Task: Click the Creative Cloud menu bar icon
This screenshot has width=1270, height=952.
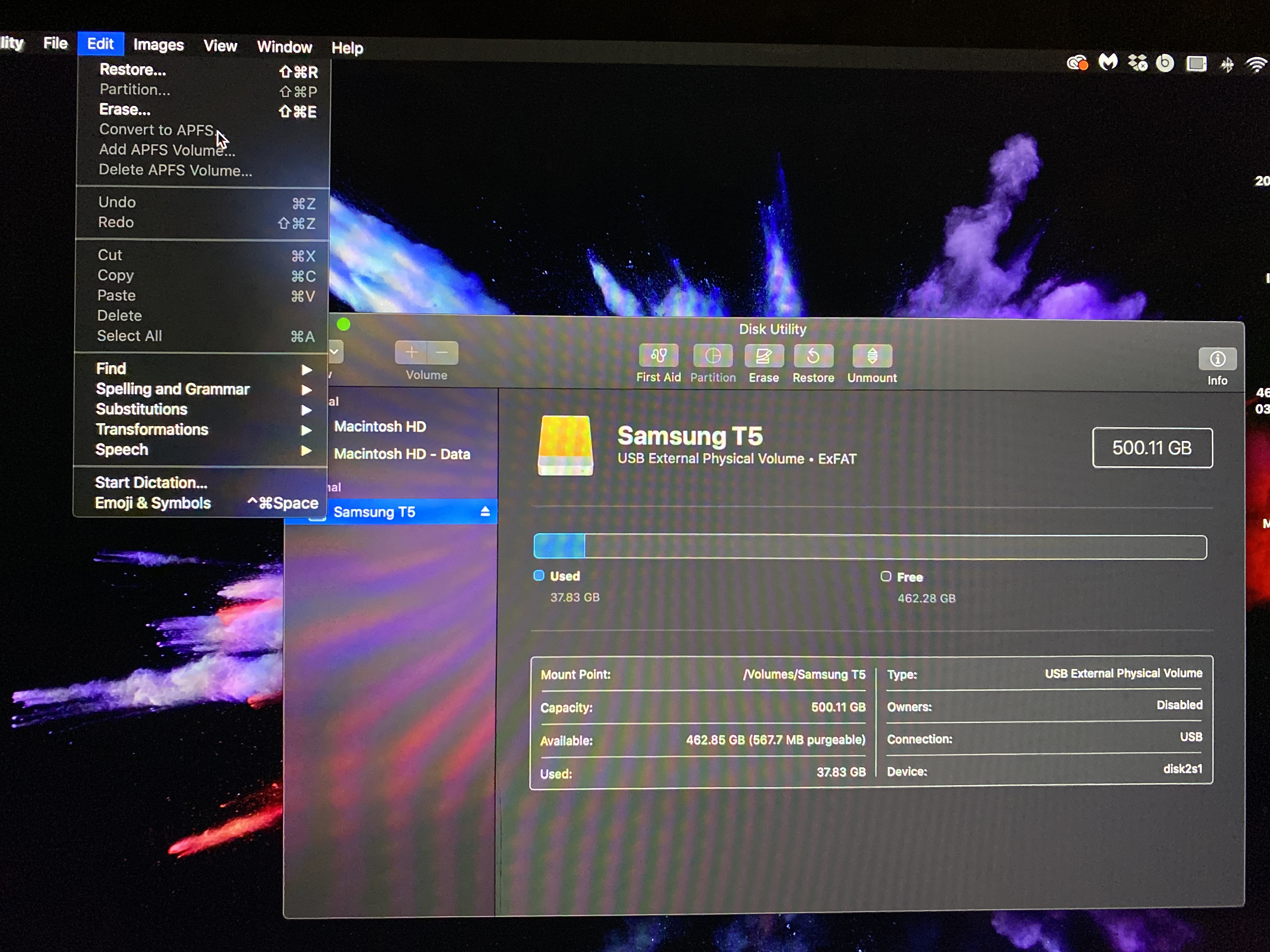Action: coord(1077,63)
